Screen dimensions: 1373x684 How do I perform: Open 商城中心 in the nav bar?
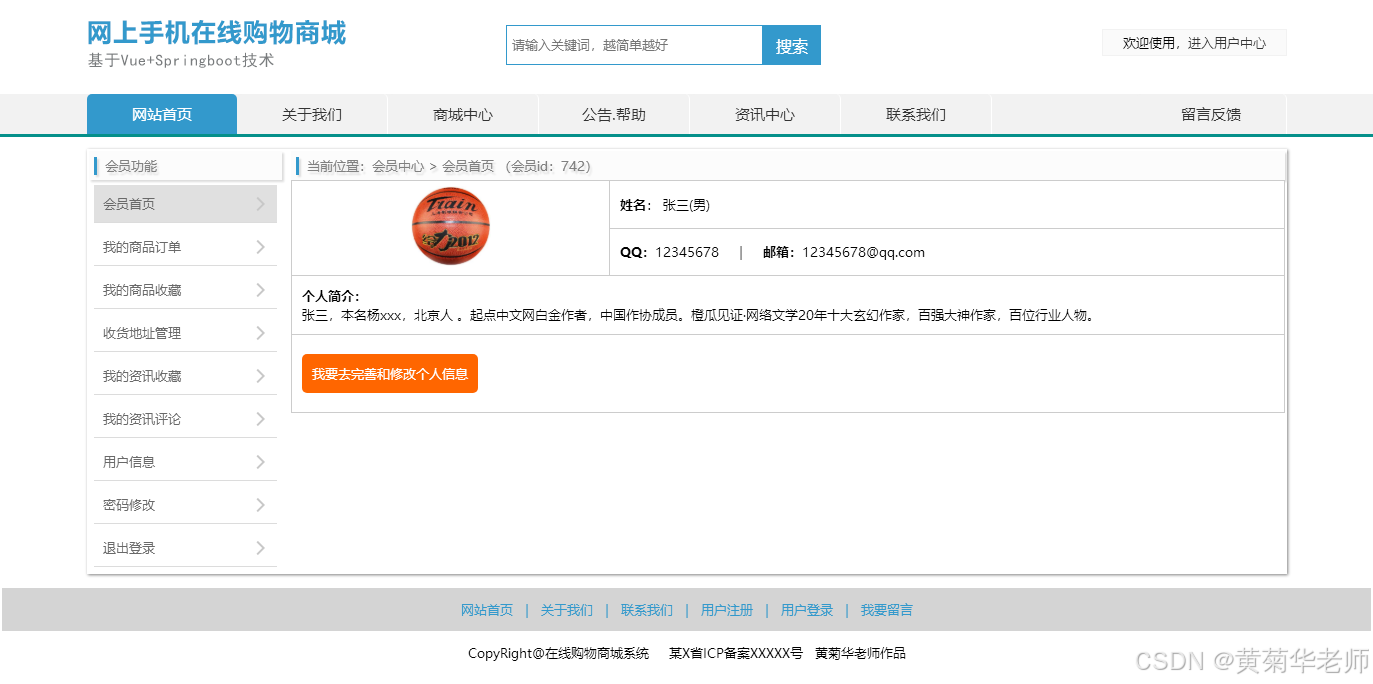point(463,114)
